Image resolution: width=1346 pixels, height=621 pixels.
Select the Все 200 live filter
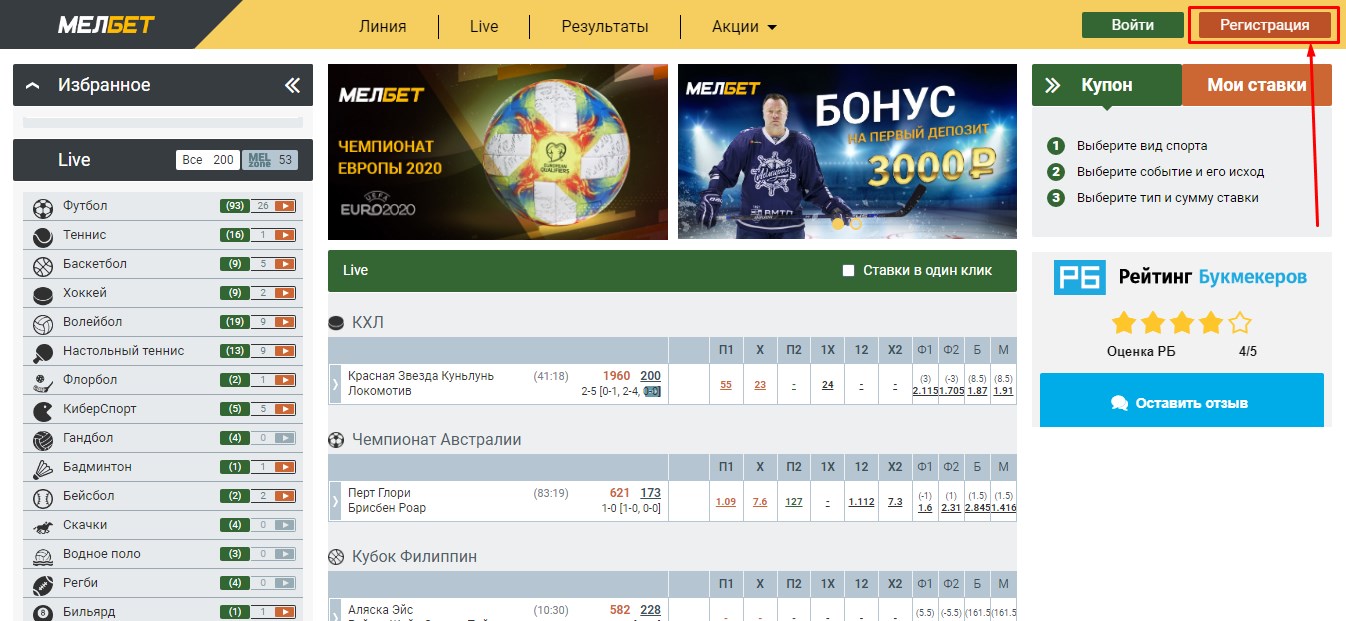click(x=207, y=160)
